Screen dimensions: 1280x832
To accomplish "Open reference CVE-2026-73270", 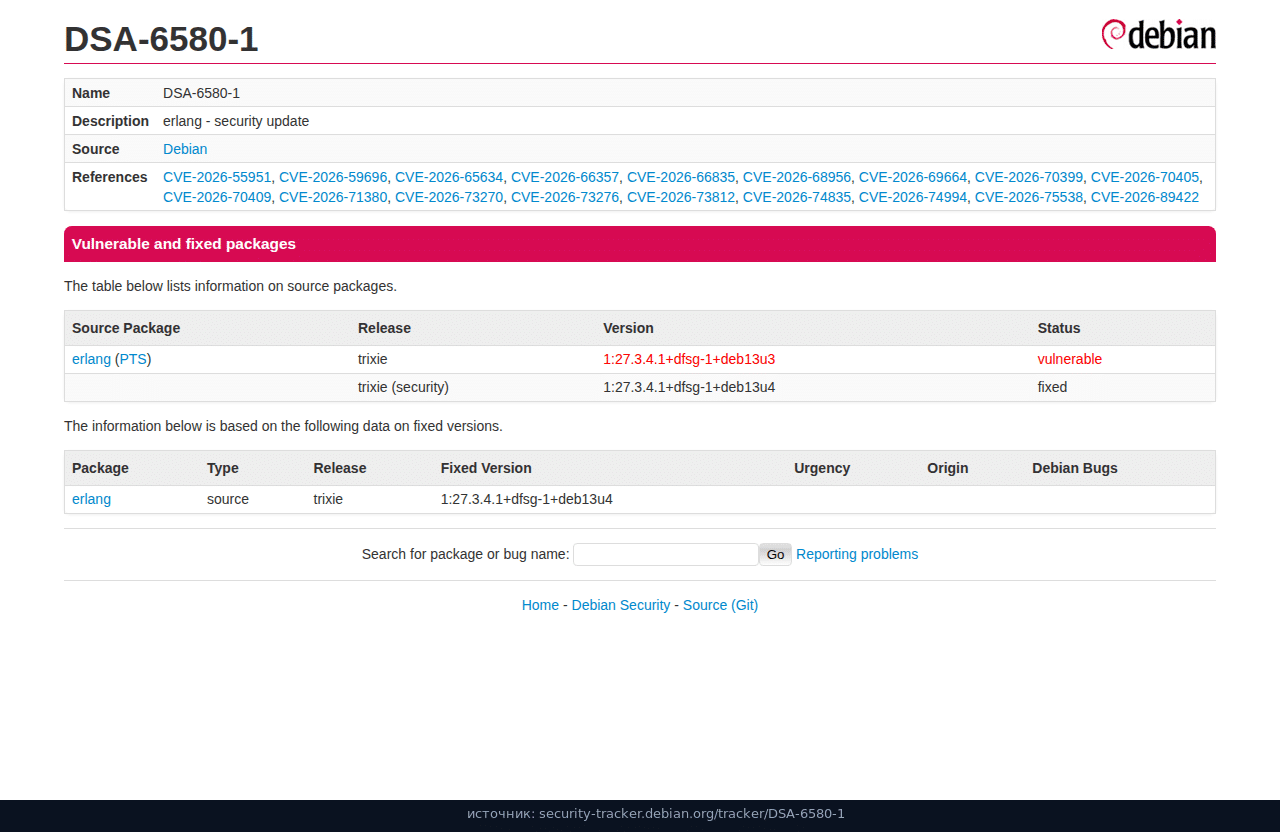I will [x=449, y=197].
